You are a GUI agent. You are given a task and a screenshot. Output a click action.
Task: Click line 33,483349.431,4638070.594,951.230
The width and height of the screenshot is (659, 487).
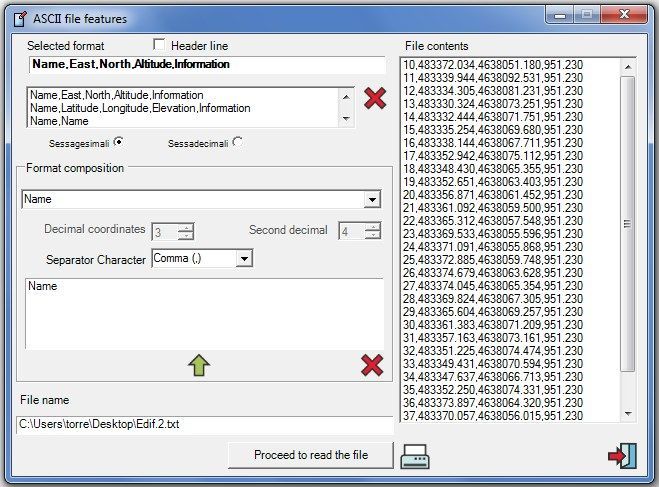[x=493, y=364]
